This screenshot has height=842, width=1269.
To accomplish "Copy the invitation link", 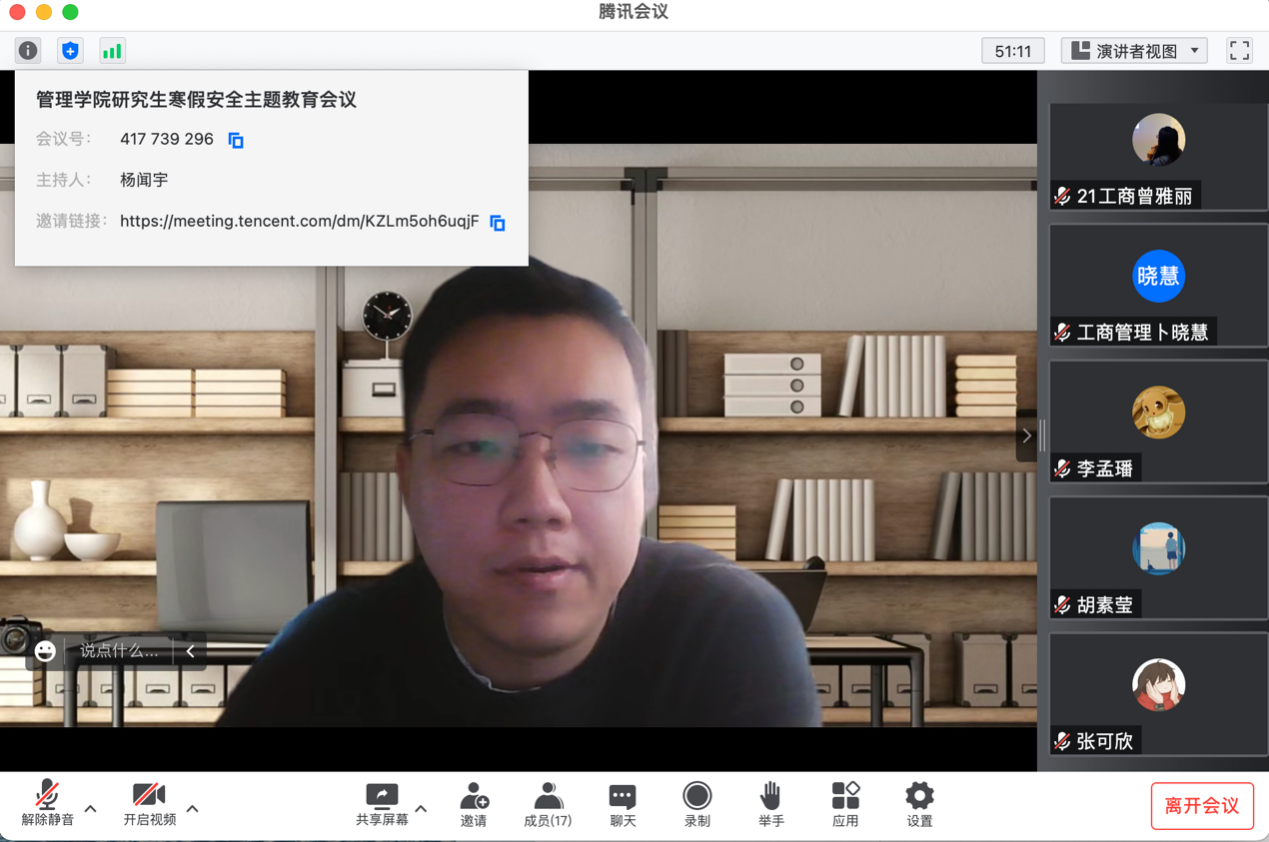I will click(x=497, y=223).
